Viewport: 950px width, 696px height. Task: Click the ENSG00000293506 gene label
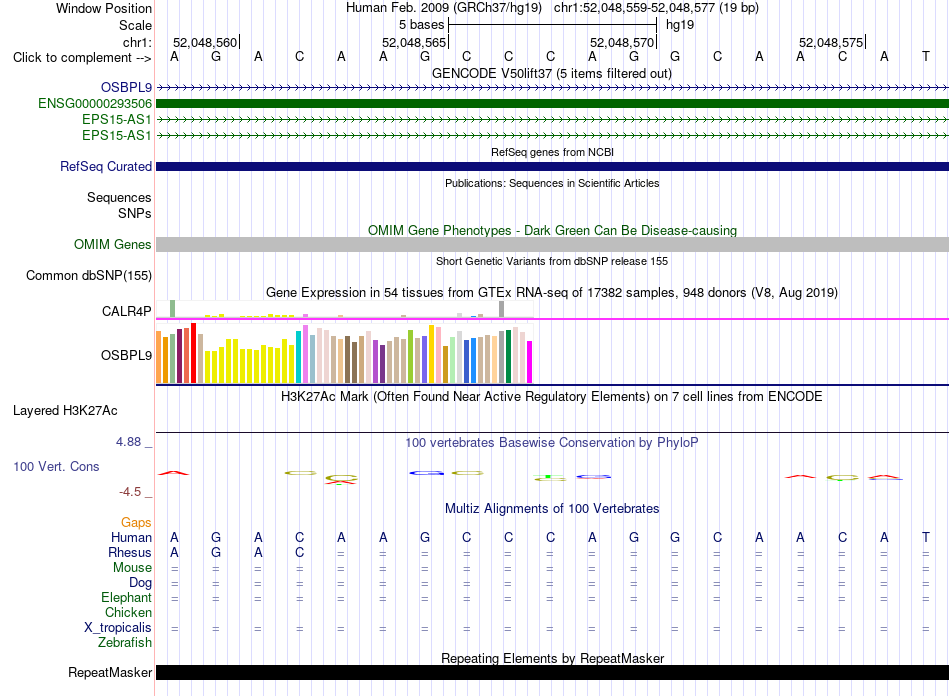(95, 104)
